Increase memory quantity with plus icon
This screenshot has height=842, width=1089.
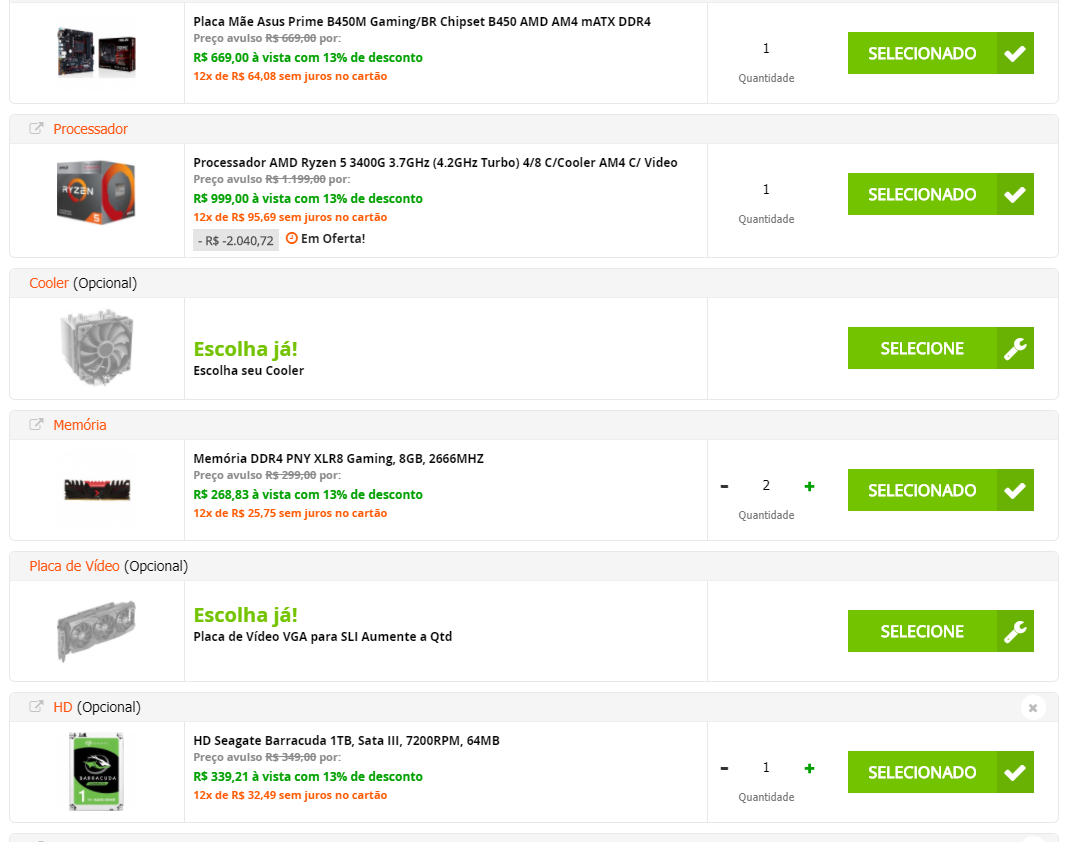pos(809,486)
